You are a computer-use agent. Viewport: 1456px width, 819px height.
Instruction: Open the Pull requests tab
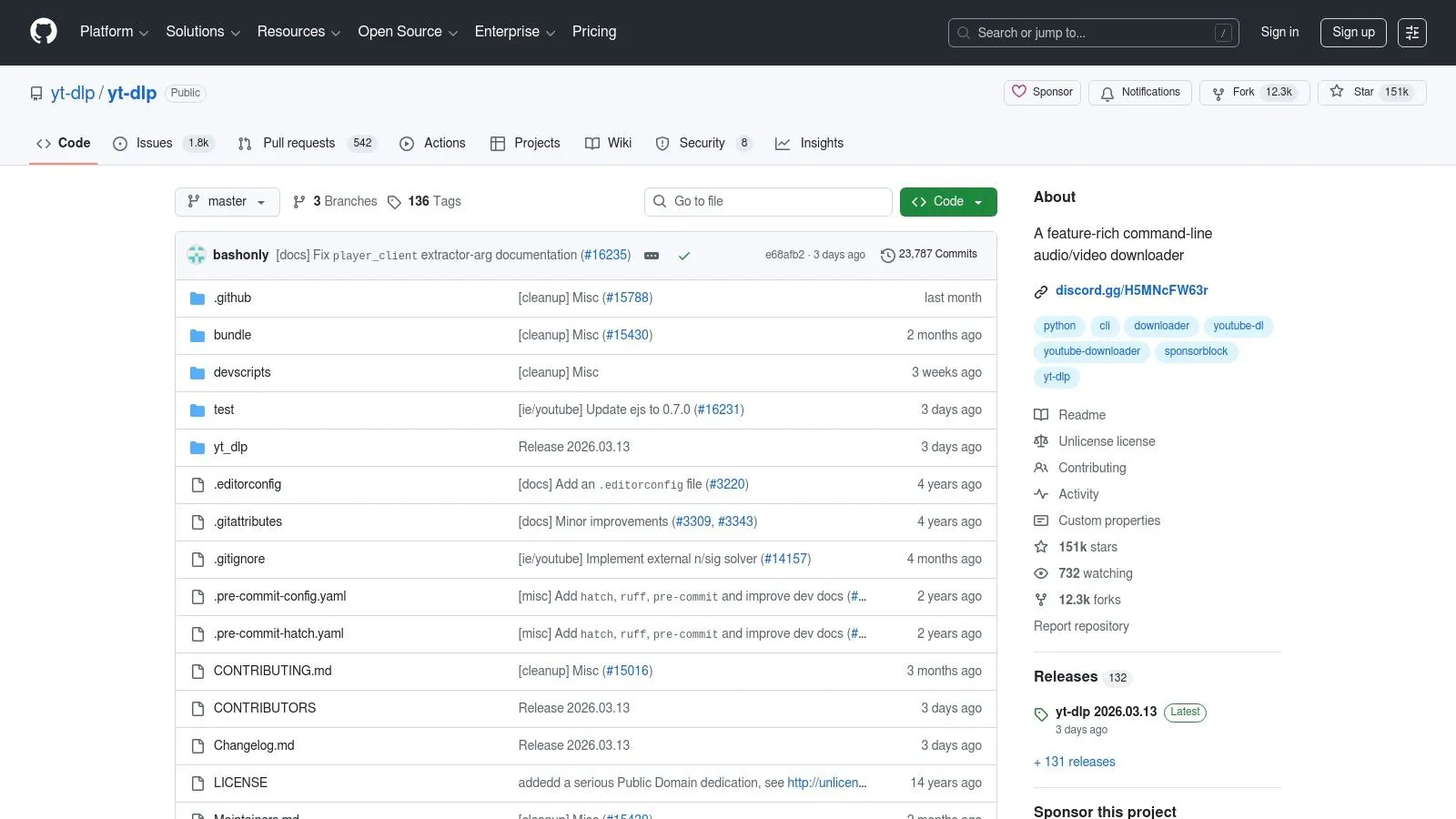[x=298, y=143]
